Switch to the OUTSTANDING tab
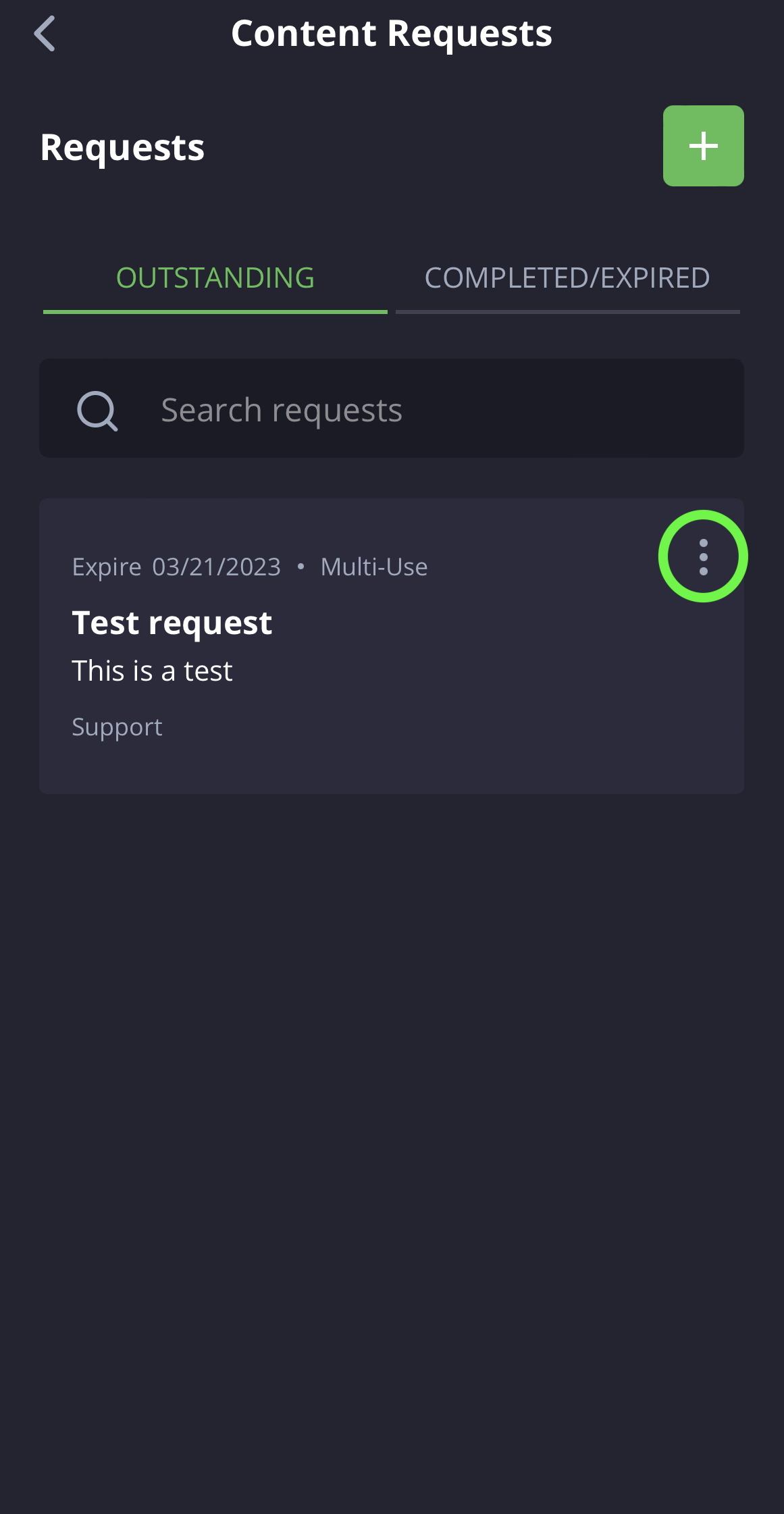The width and height of the screenshot is (784, 1514). [x=215, y=278]
